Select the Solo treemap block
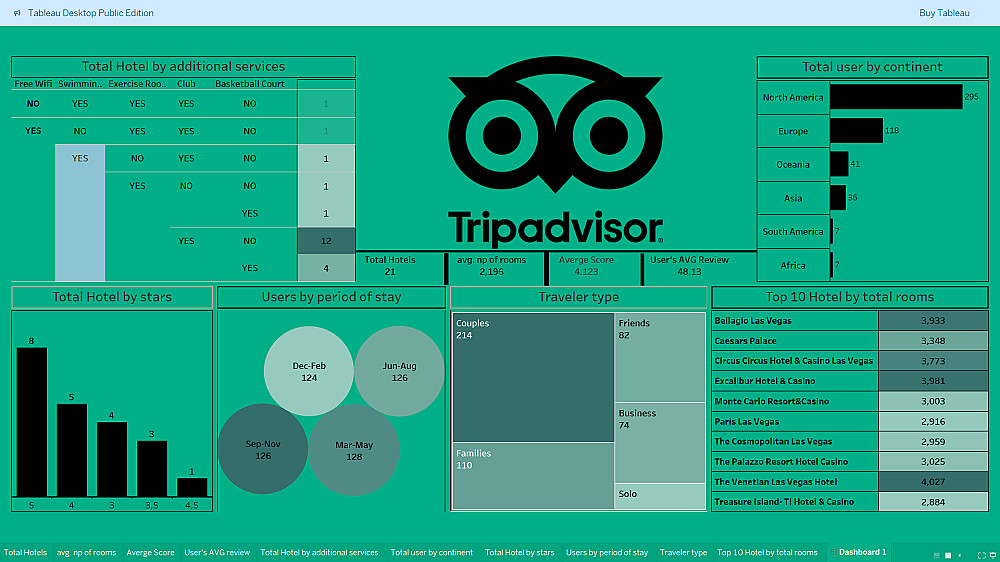Screen dimensions: 1000x562 pos(660,496)
